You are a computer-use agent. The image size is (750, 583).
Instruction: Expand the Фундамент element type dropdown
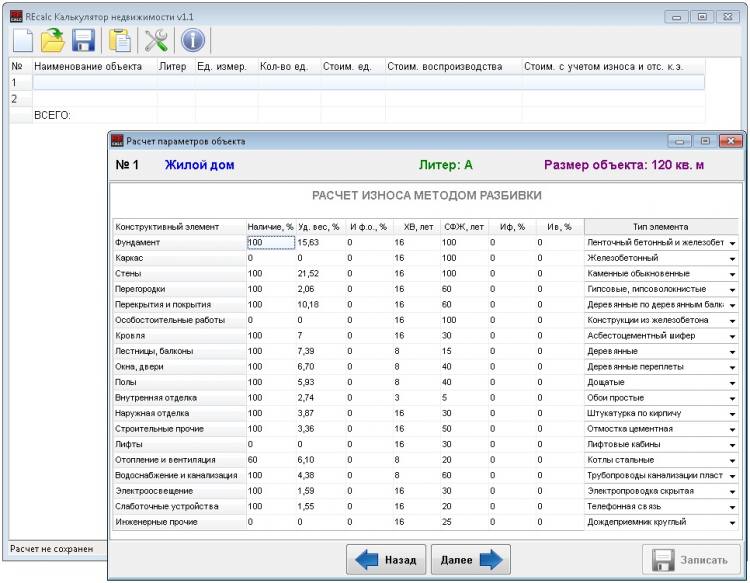pos(732,243)
